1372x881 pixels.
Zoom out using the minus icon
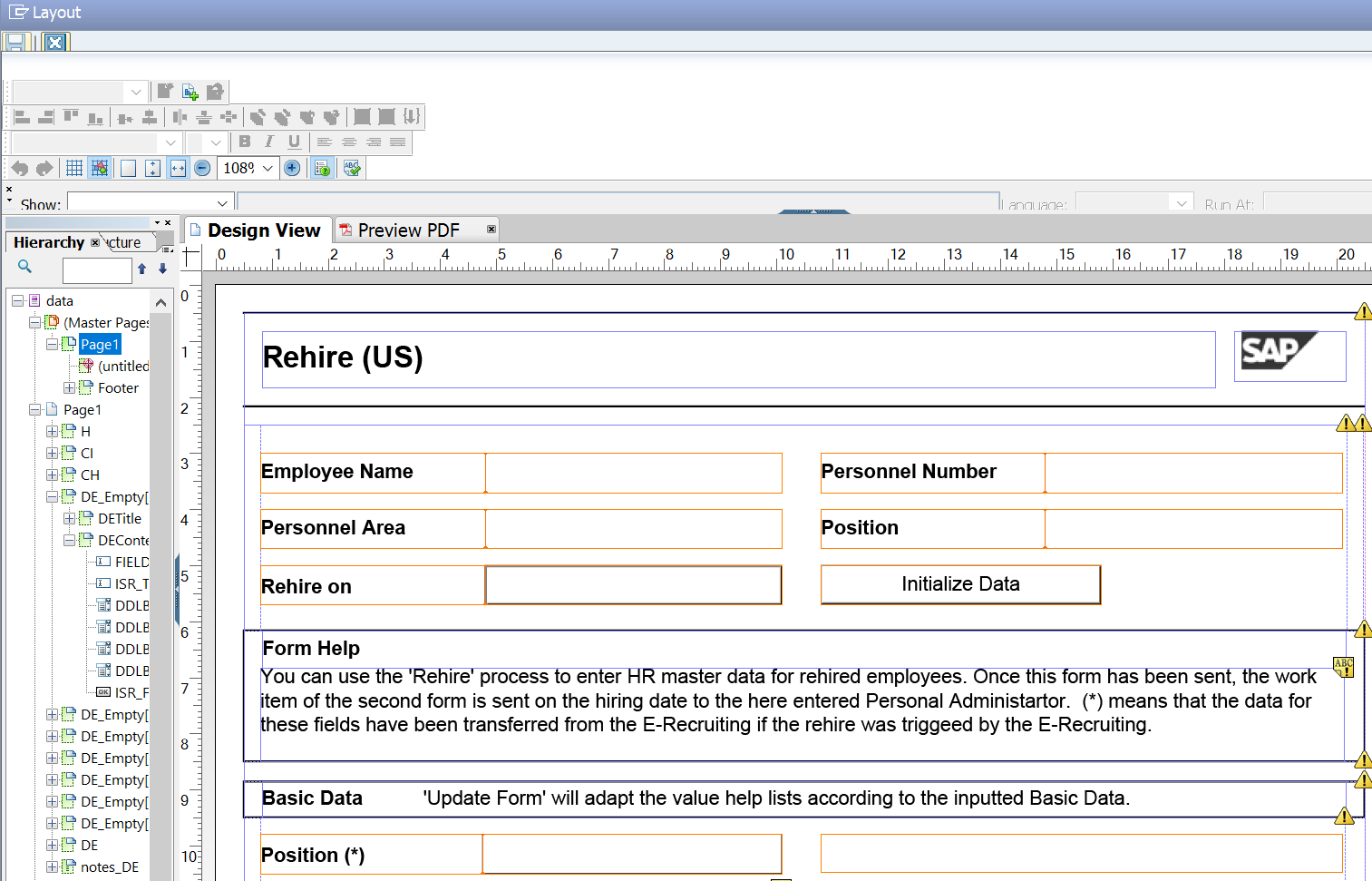[202, 167]
